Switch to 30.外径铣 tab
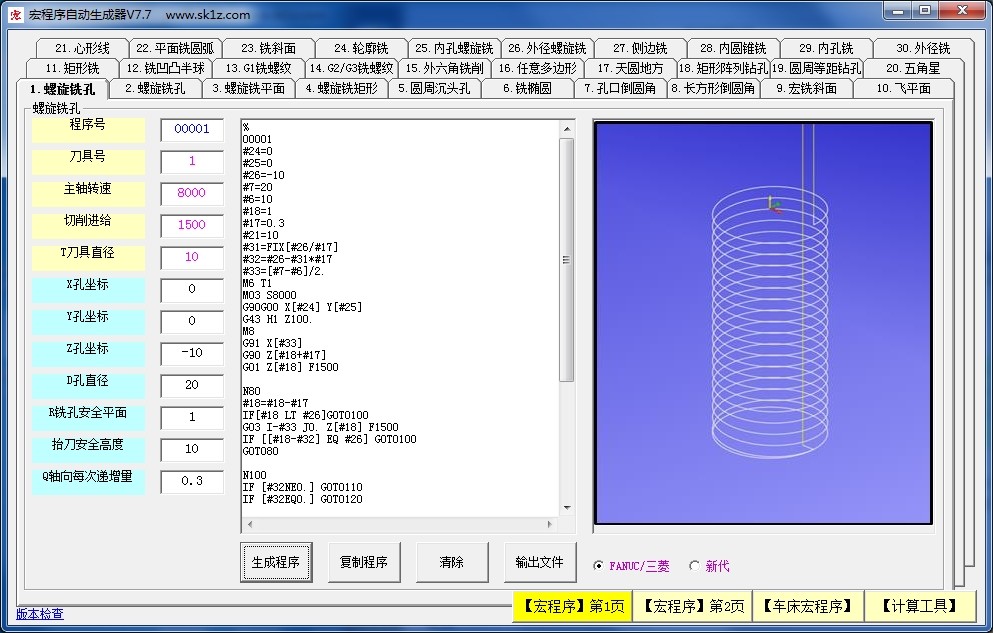This screenshot has height=633, width=993. coord(922,48)
